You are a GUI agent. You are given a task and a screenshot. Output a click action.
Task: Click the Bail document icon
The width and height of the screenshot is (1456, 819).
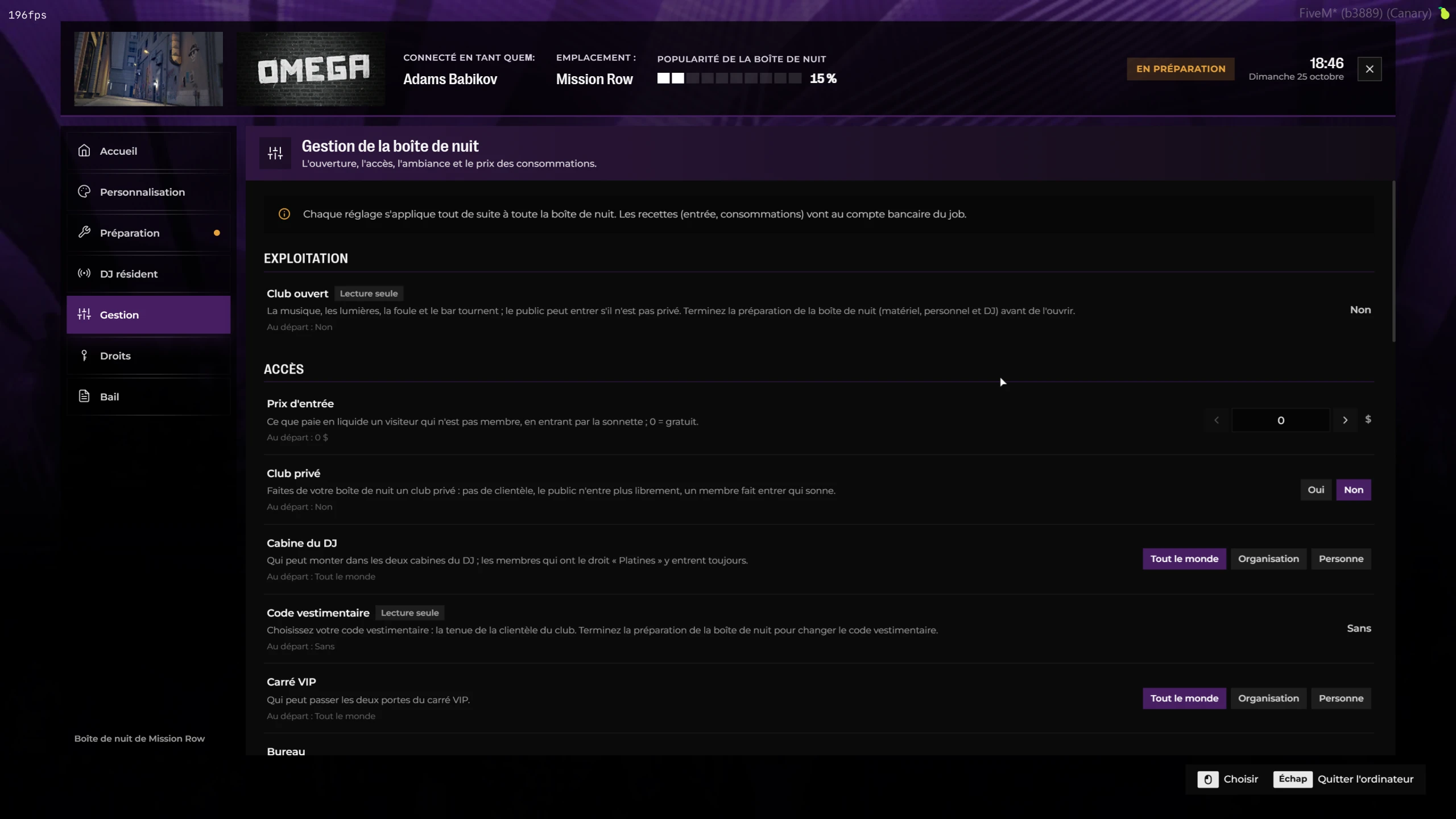click(x=84, y=396)
